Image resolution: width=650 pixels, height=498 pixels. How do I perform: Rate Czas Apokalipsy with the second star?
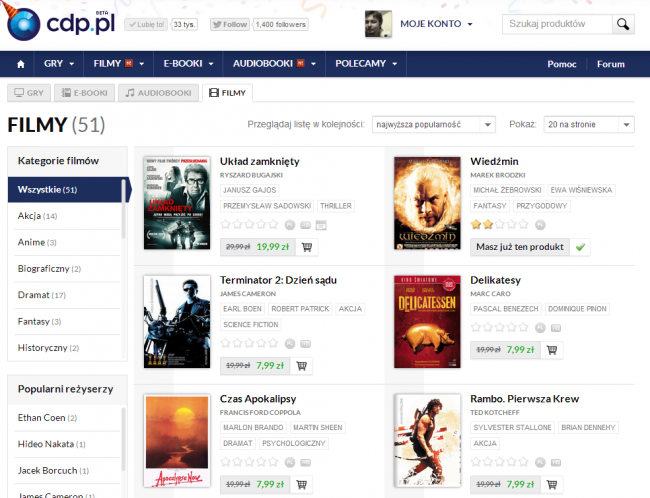pyautogui.click(x=238, y=462)
